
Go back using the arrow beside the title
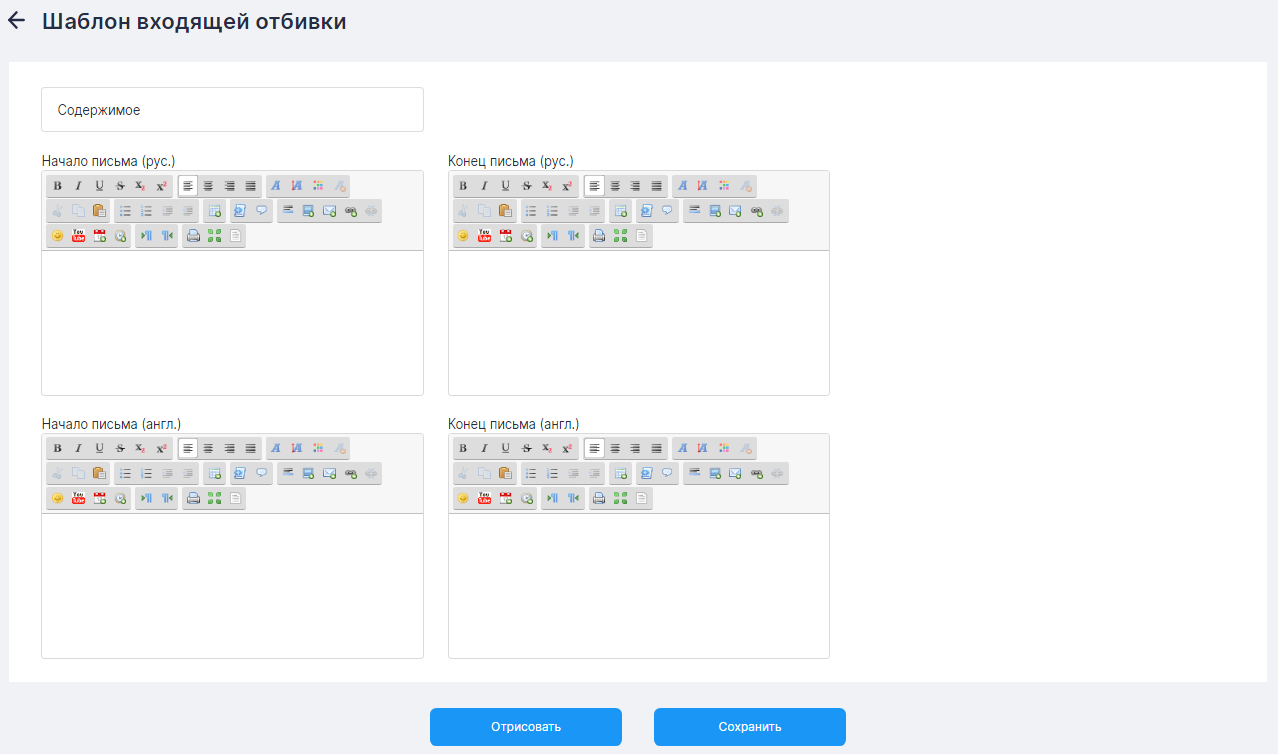[16, 21]
